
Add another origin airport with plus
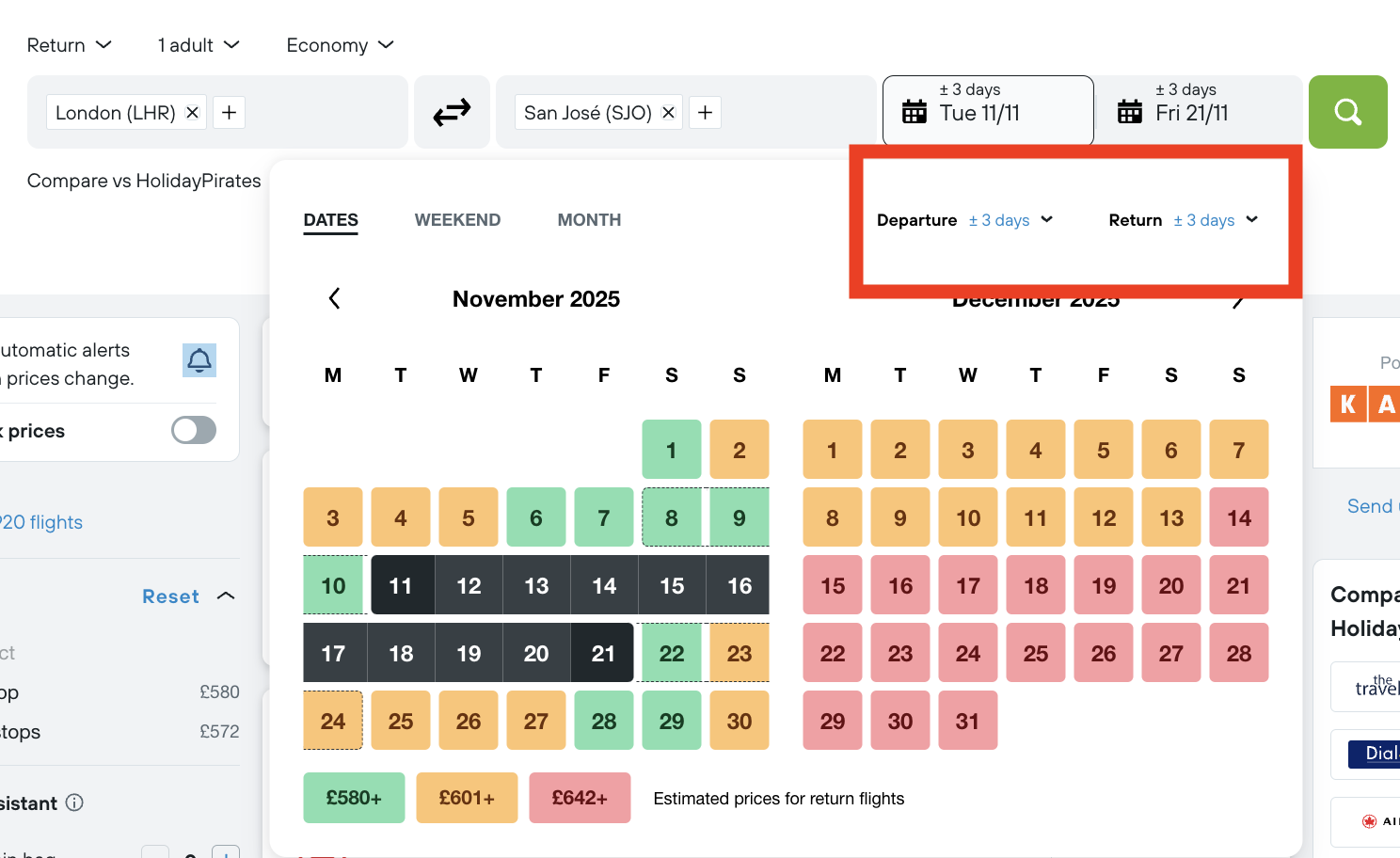229,112
